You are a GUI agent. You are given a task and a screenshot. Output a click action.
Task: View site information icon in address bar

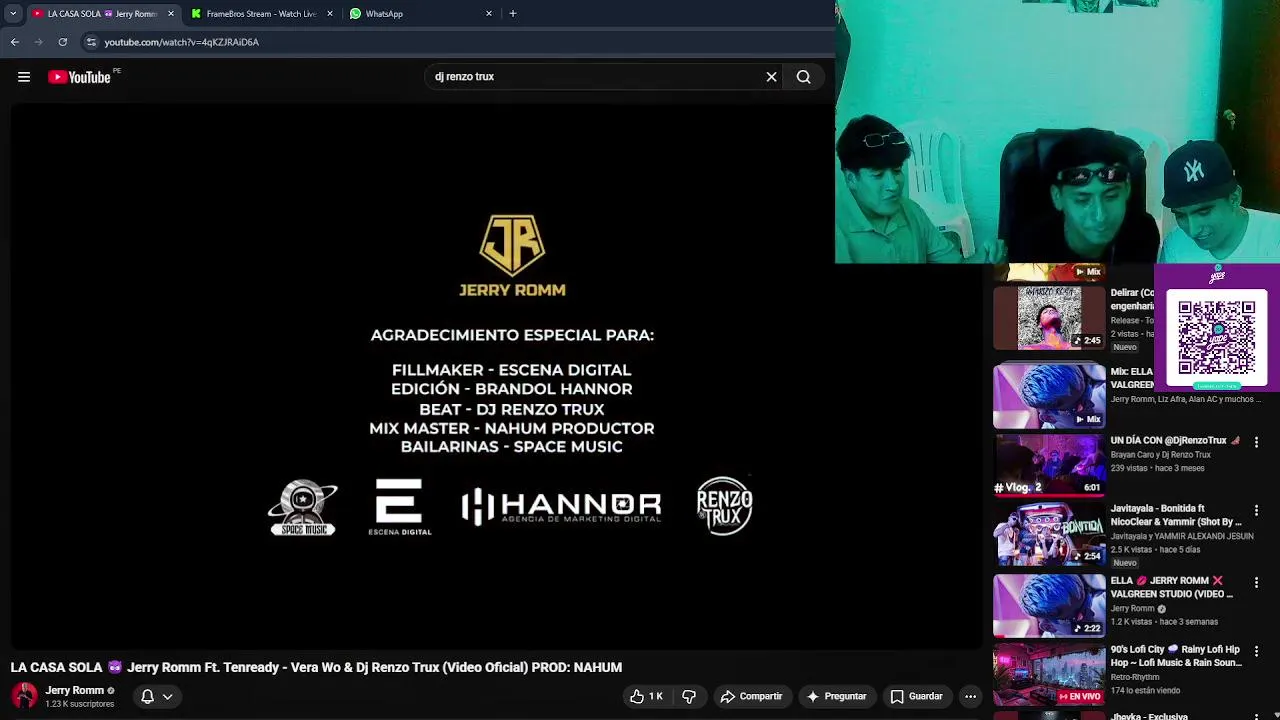coord(91,42)
